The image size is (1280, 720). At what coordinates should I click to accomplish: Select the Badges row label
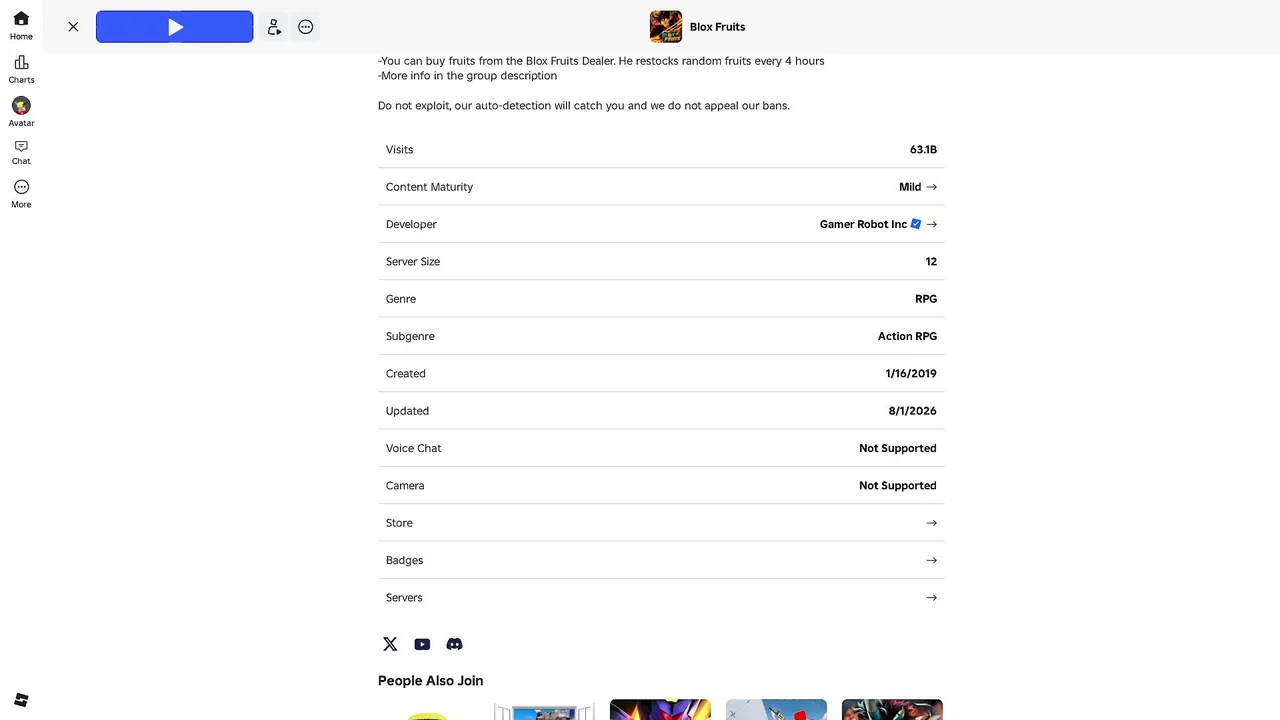[404, 560]
